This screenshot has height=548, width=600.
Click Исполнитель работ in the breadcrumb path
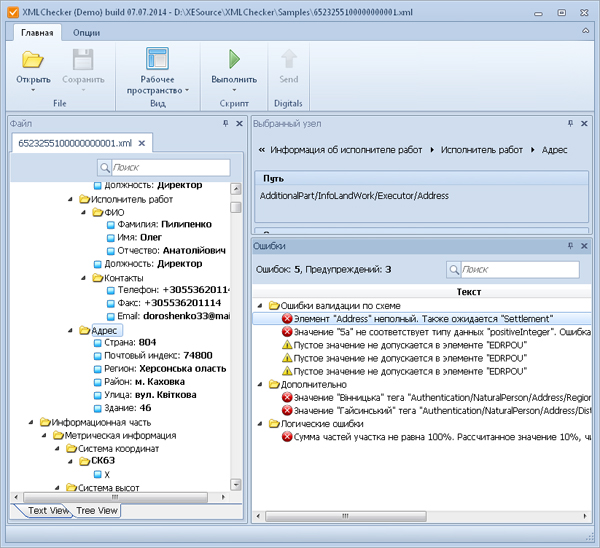click(482, 150)
